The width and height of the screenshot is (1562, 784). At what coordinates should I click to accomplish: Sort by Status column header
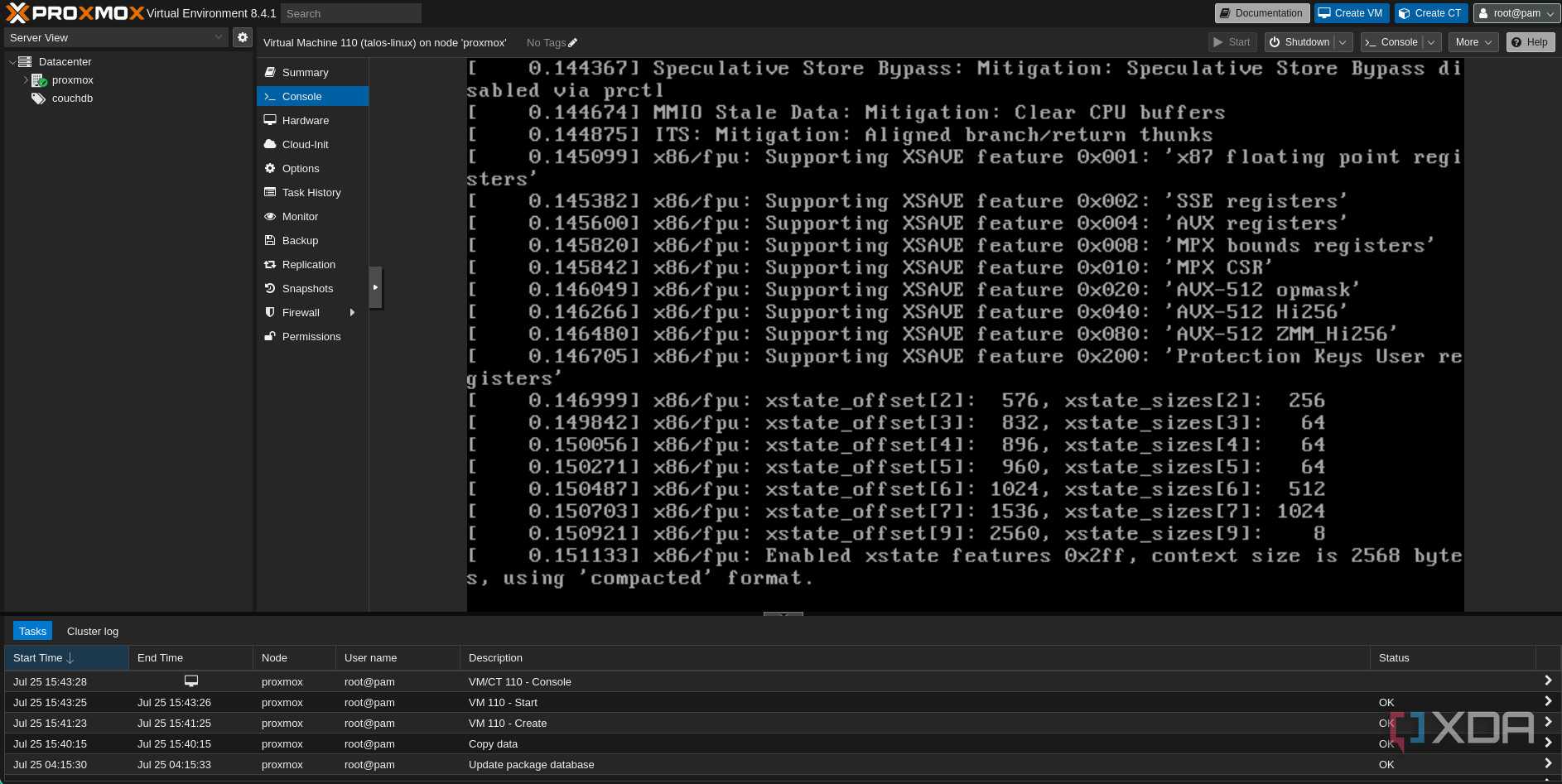click(x=1453, y=658)
